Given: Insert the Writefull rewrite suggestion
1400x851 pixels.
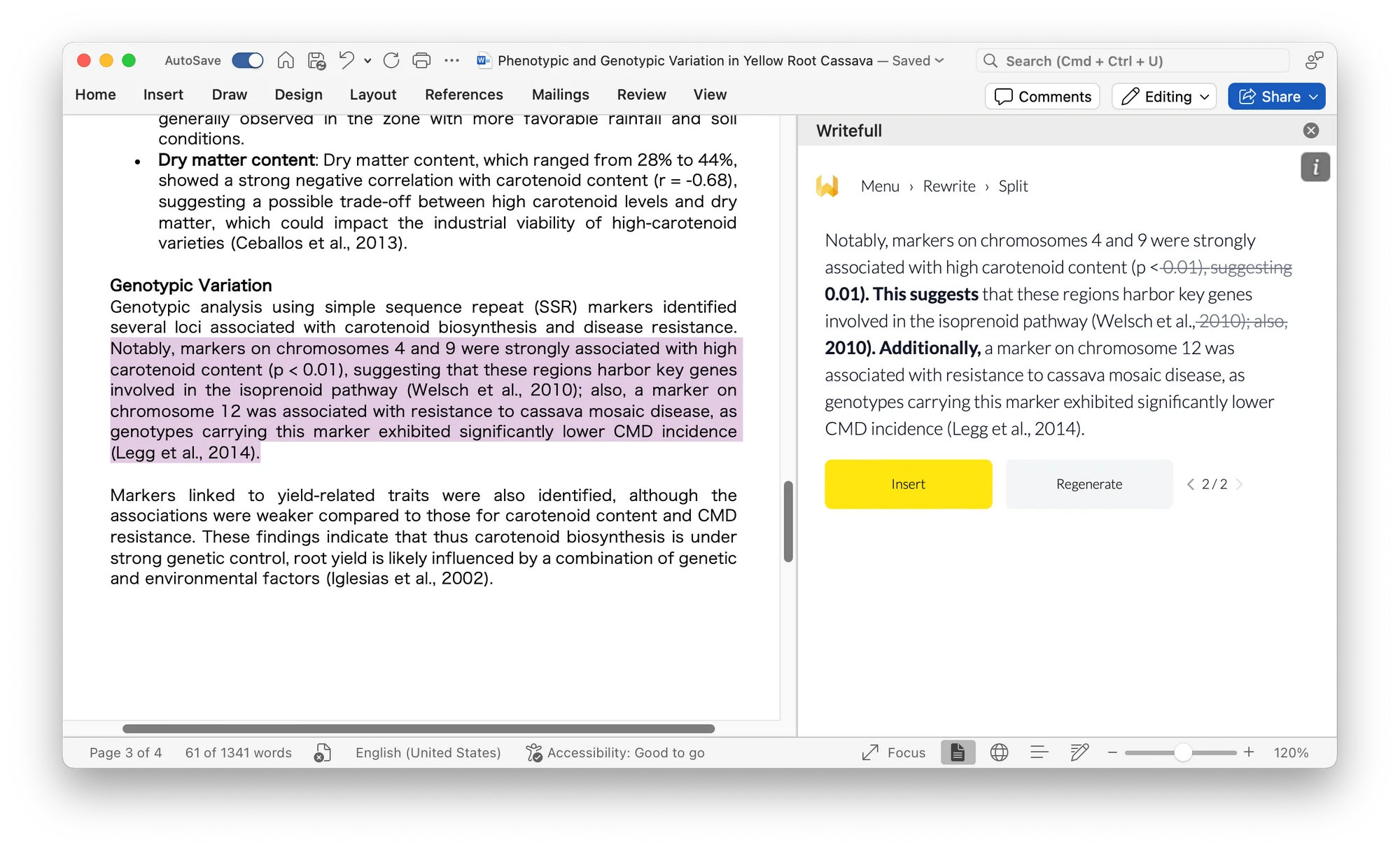Looking at the screenshot, I should (x=908, y=484).
